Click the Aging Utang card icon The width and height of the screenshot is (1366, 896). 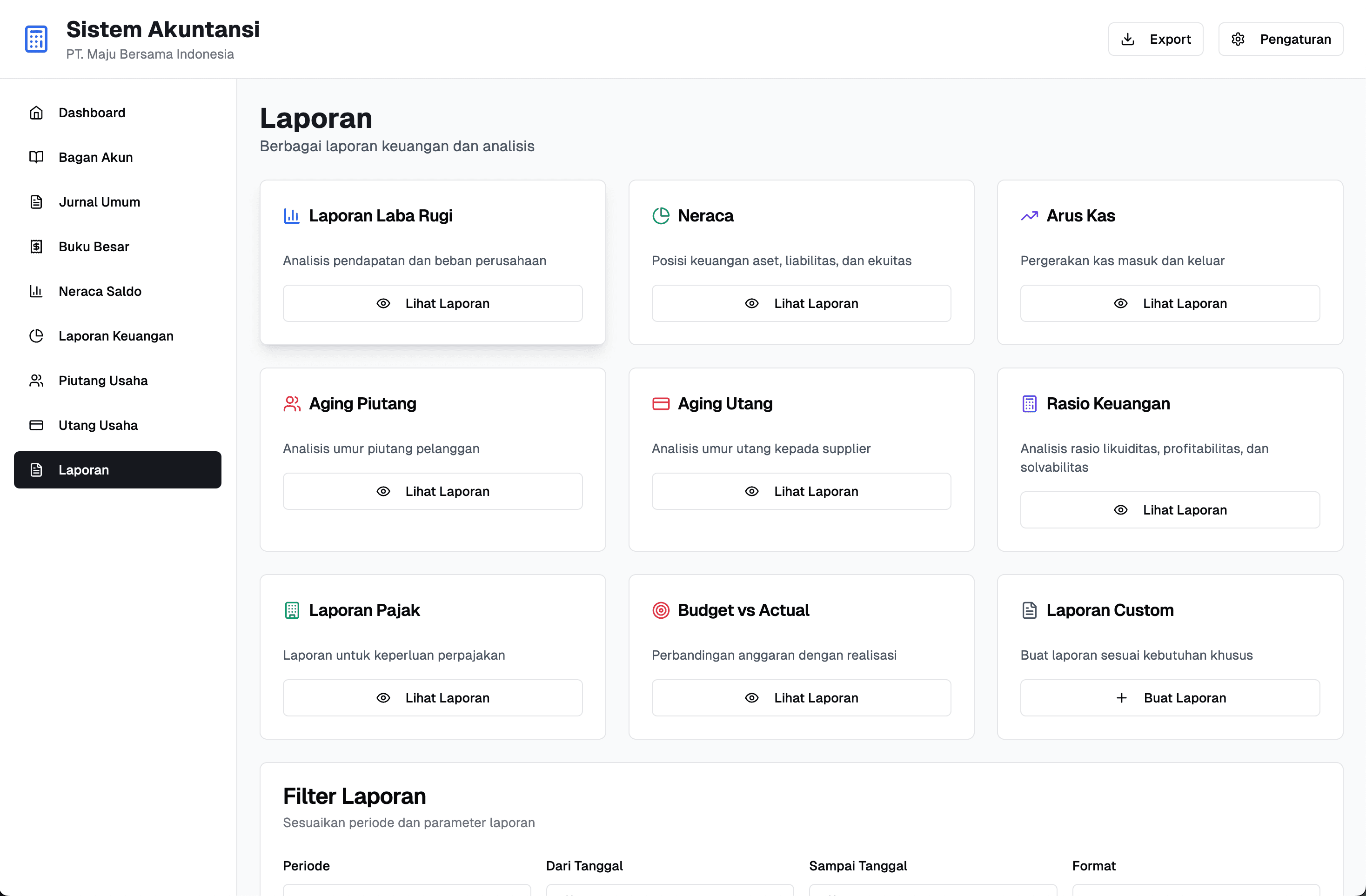pyautogui.click(x=661, y=404)
